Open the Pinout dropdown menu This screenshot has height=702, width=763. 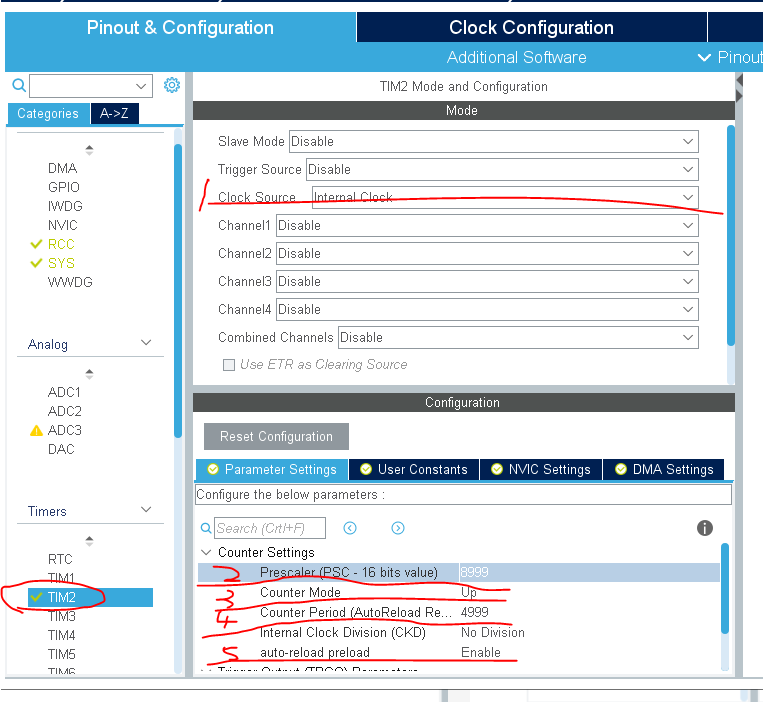(x=732, y=57)
